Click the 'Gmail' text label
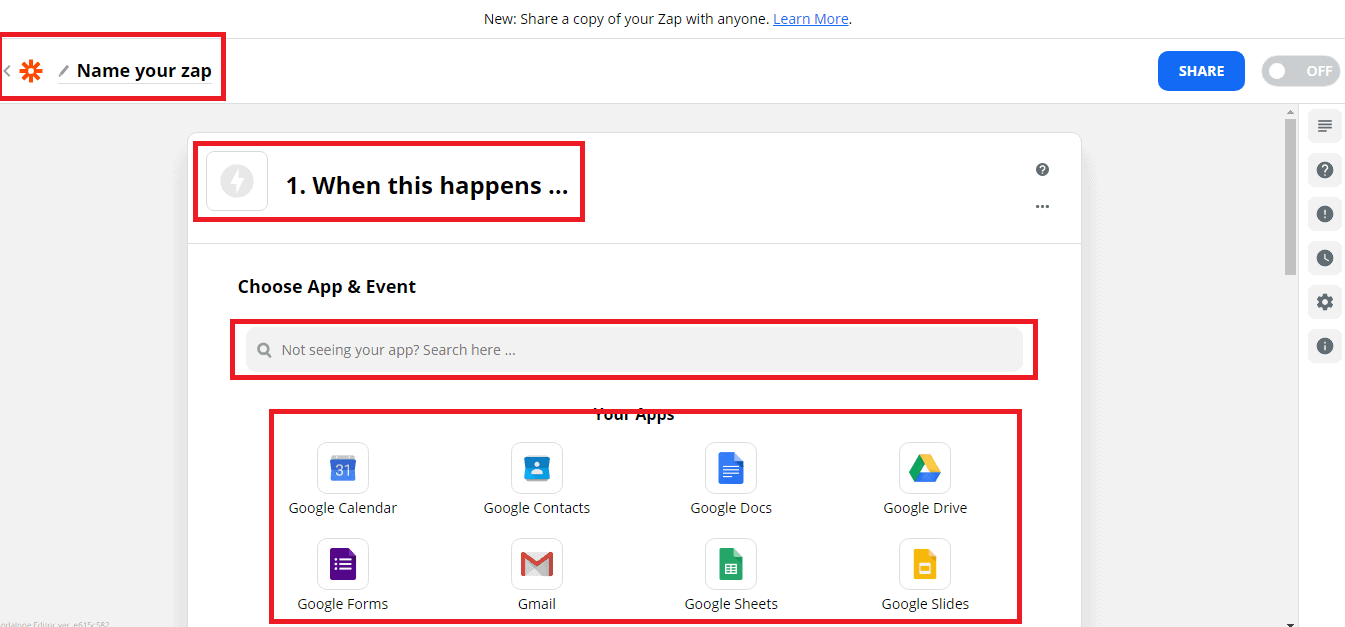1345x627 pixels. point(537,604)
